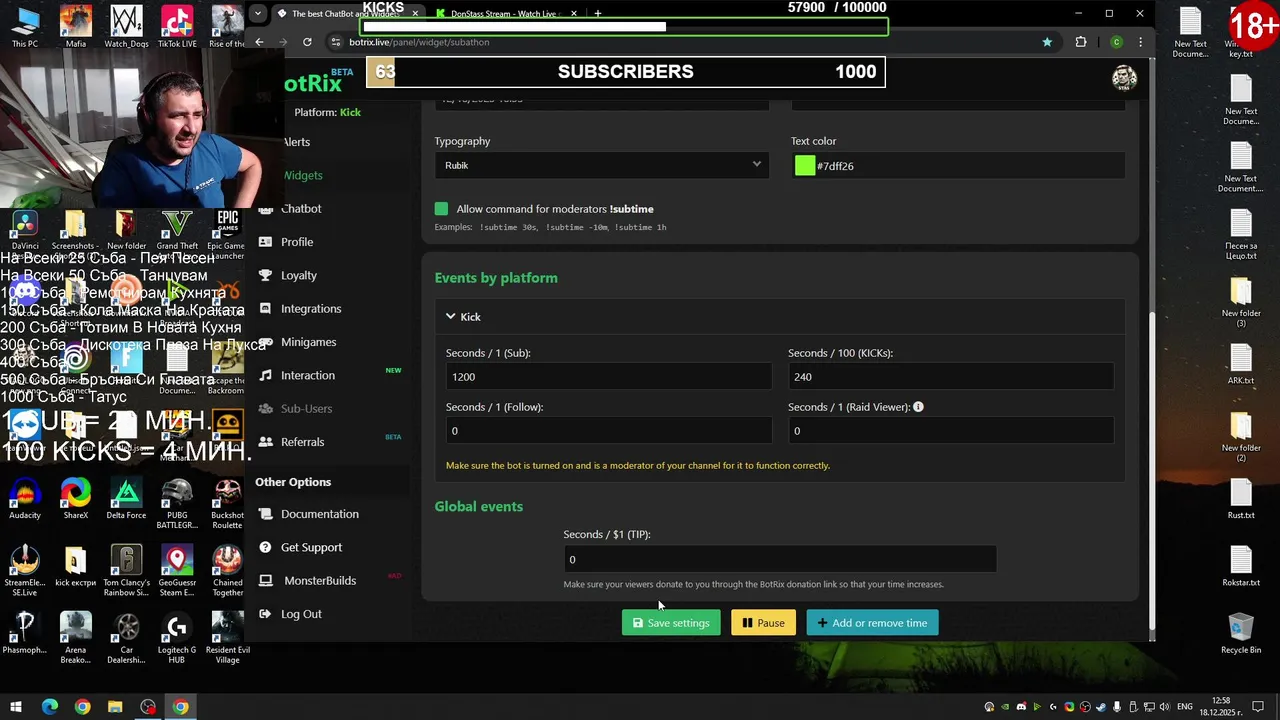Click the #7dff26 text color field
1280x720 pixels.
coord(968,166)
